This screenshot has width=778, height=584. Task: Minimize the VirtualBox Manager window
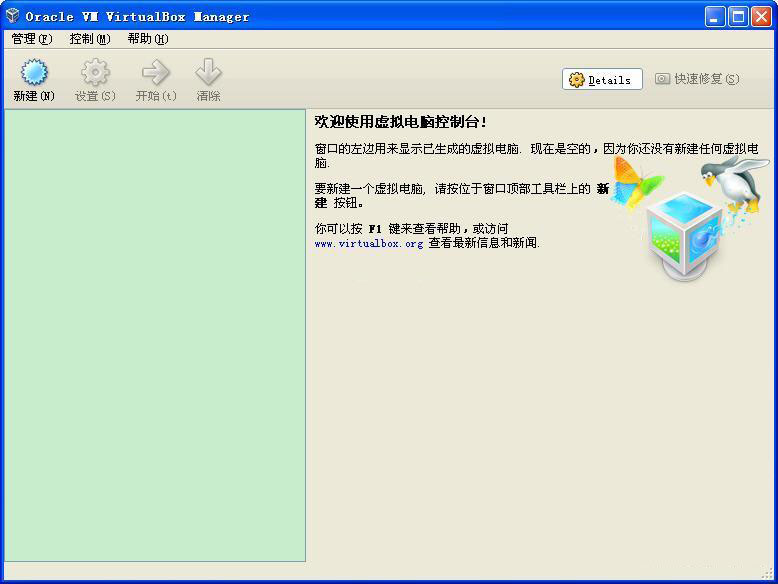tap(715, 16)
